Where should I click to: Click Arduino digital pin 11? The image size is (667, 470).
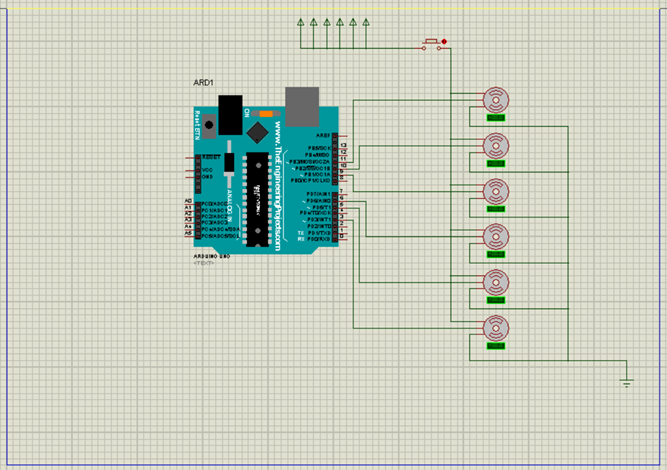(340, 162)
